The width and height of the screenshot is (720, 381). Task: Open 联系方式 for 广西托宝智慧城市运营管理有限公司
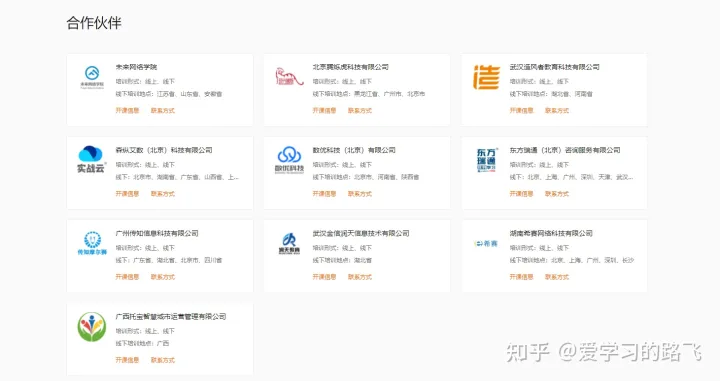point(163,360)
